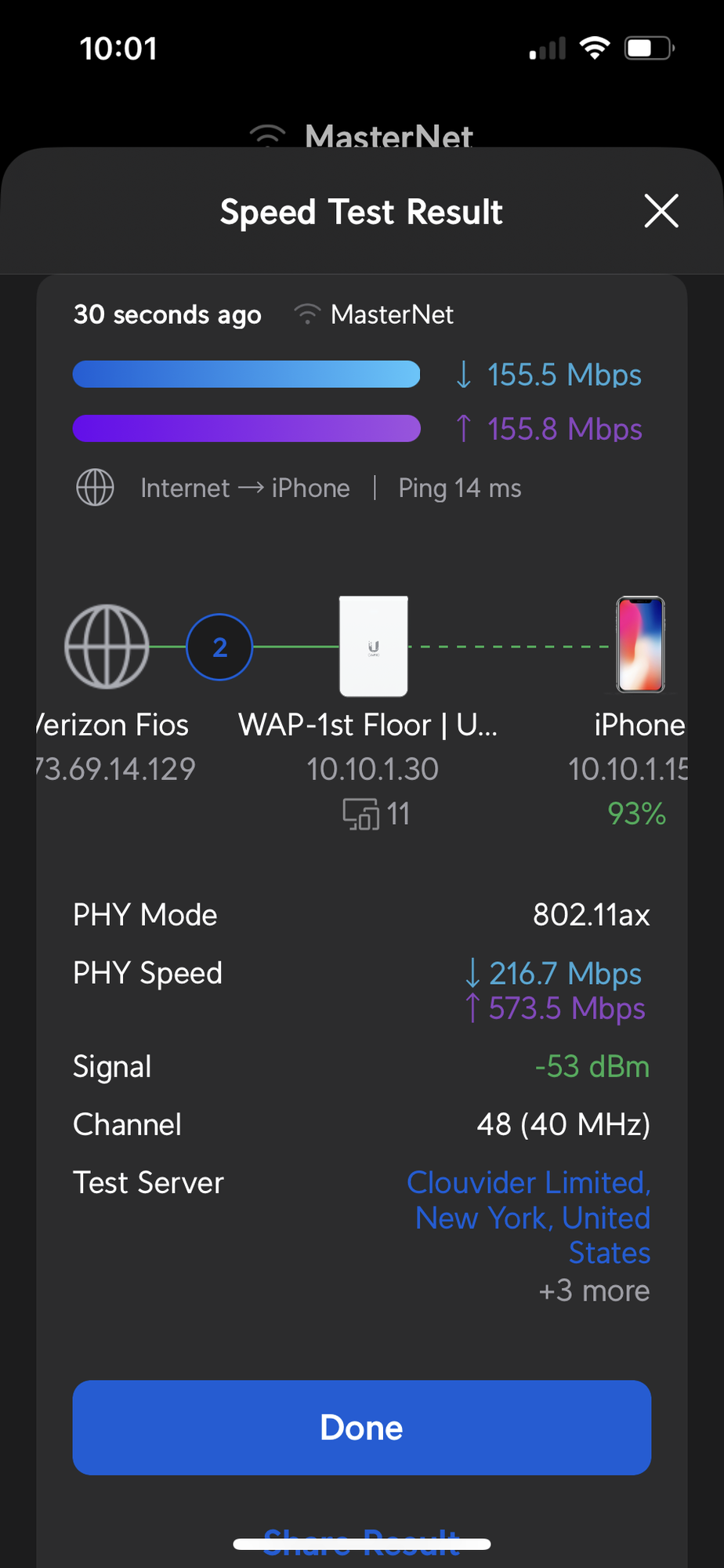724x1568 pixels.
Task: Tap the iPhone device image
Action: [640, 645]
